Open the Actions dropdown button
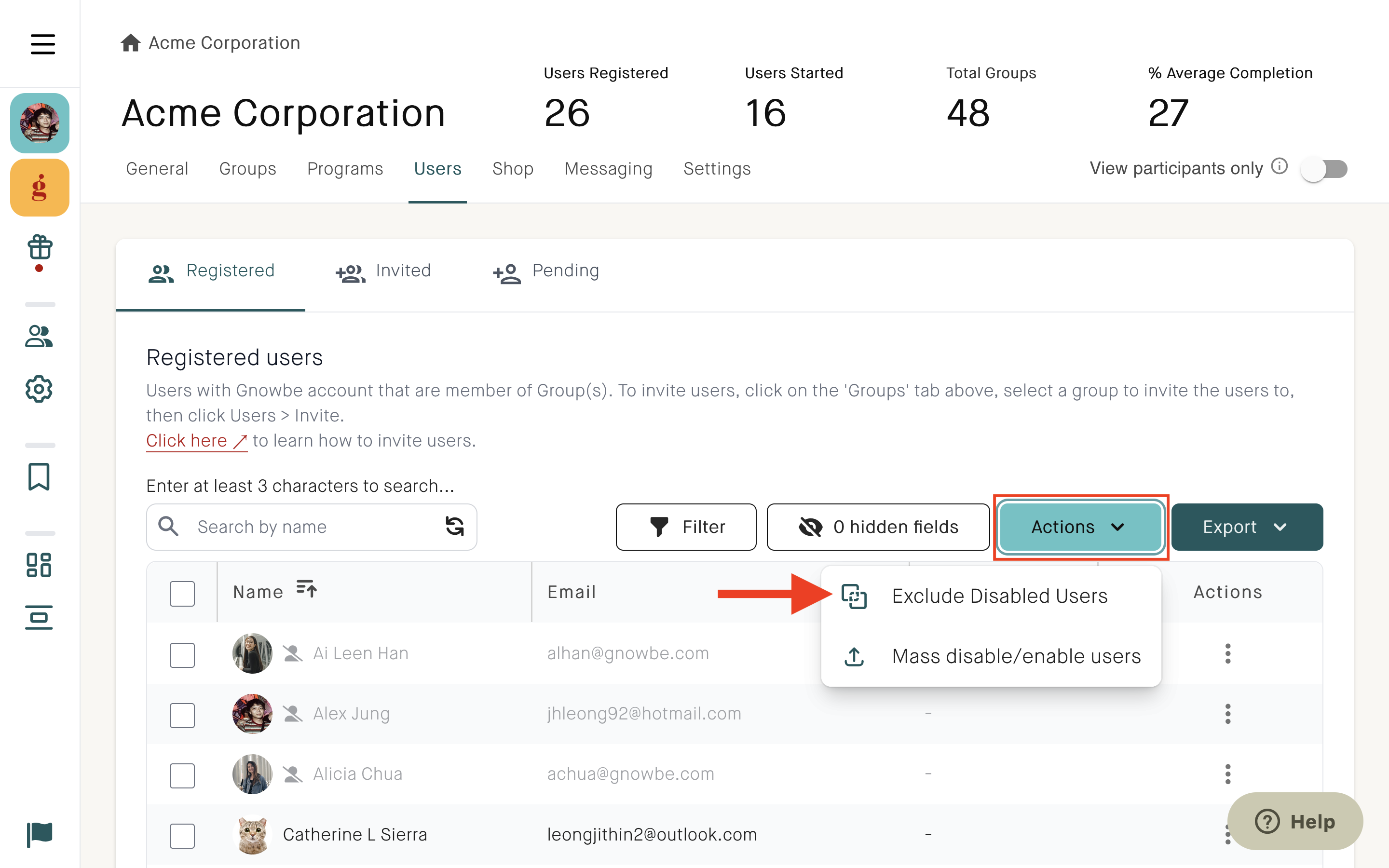 pyautogui.click(x=1081, y=527)
